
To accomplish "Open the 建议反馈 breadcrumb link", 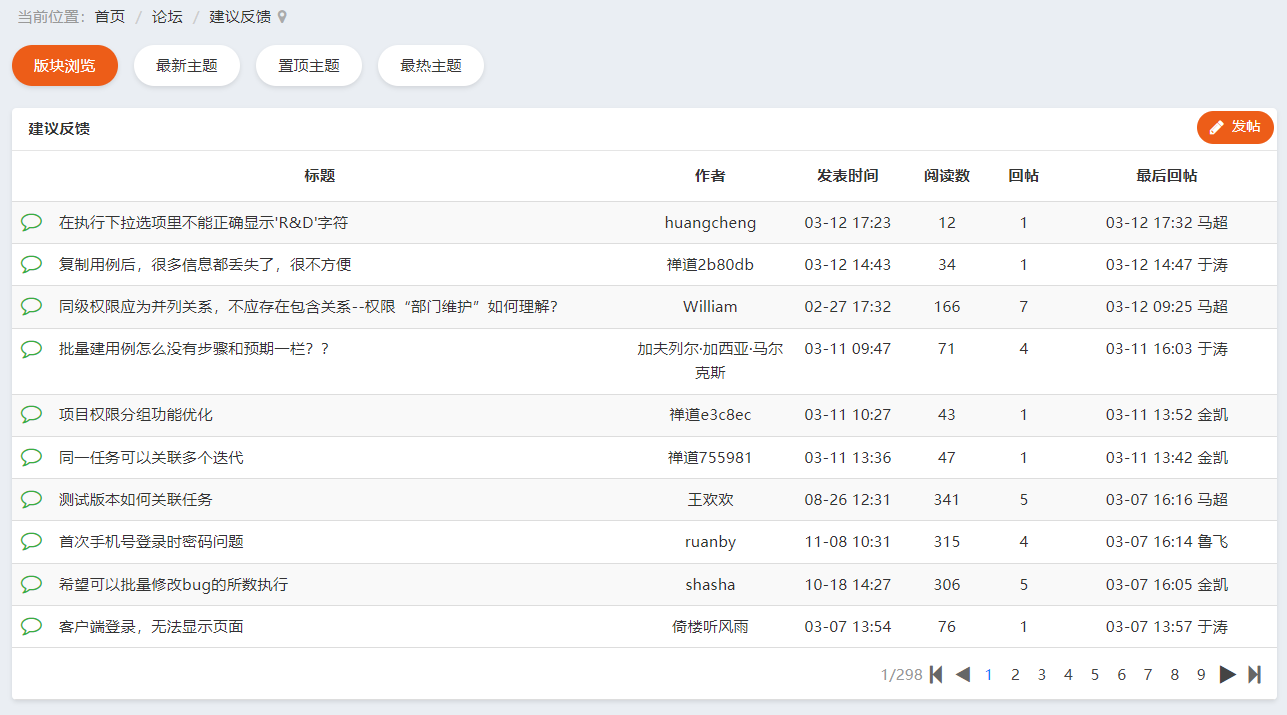I will [x=240, y=17].
